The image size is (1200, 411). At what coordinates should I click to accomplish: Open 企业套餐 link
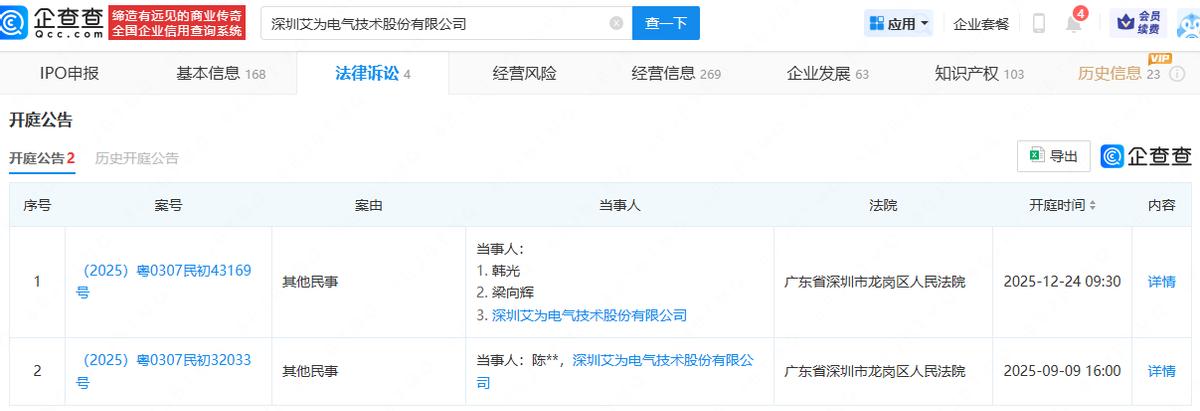coord(981,23)
